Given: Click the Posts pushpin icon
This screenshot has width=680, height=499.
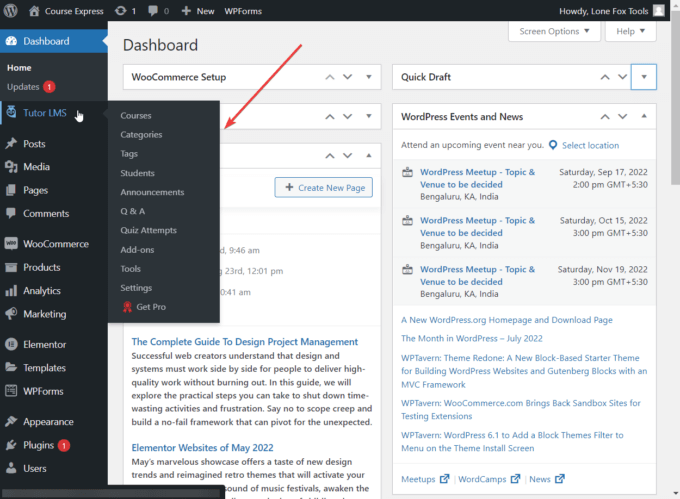Looking at the screenshot, I should click(11, 144).
